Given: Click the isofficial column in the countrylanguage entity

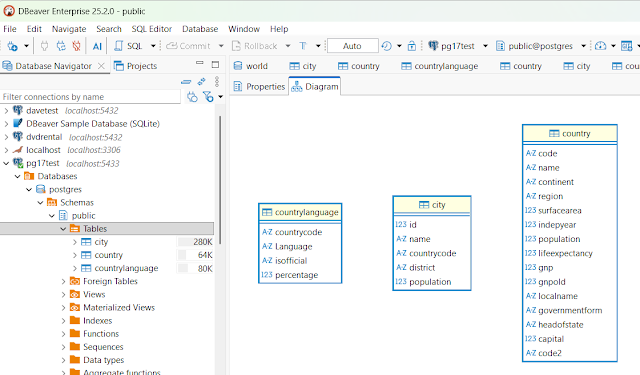Looking at the screenshot, I should click(x=291, y=261).
